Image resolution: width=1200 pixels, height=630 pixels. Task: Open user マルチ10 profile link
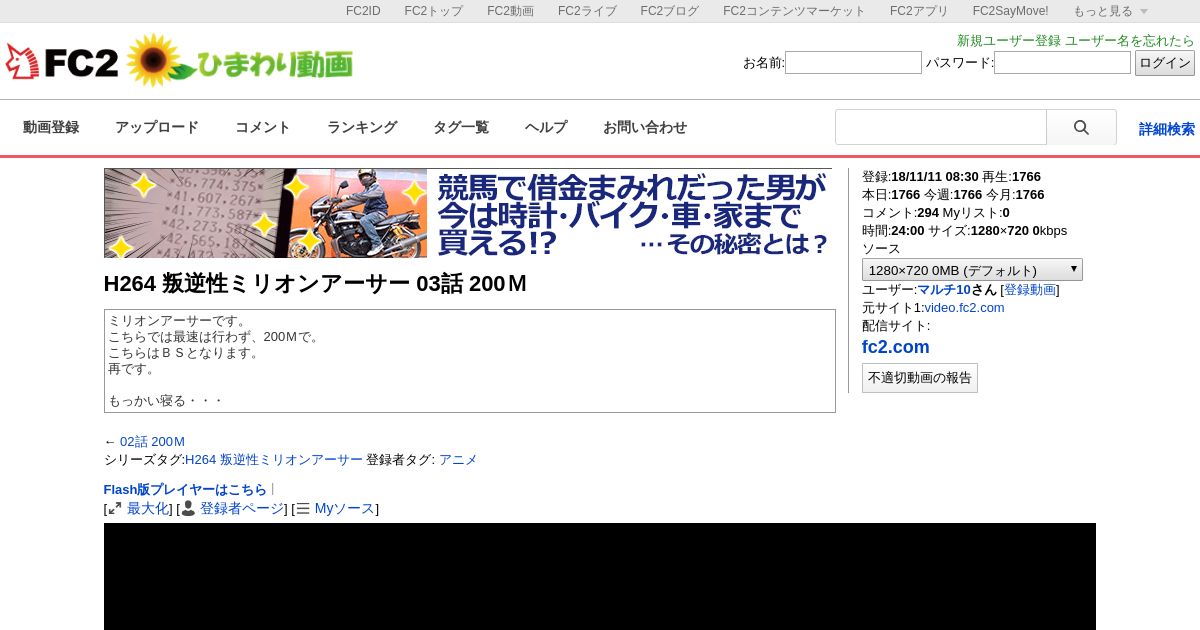coord(944,290)
